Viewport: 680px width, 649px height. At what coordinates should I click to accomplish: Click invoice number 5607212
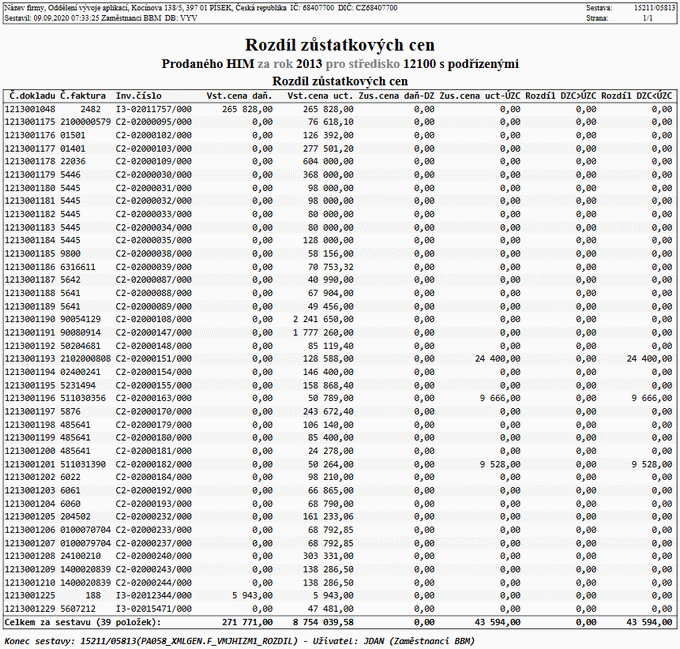[x=78, y=609]
